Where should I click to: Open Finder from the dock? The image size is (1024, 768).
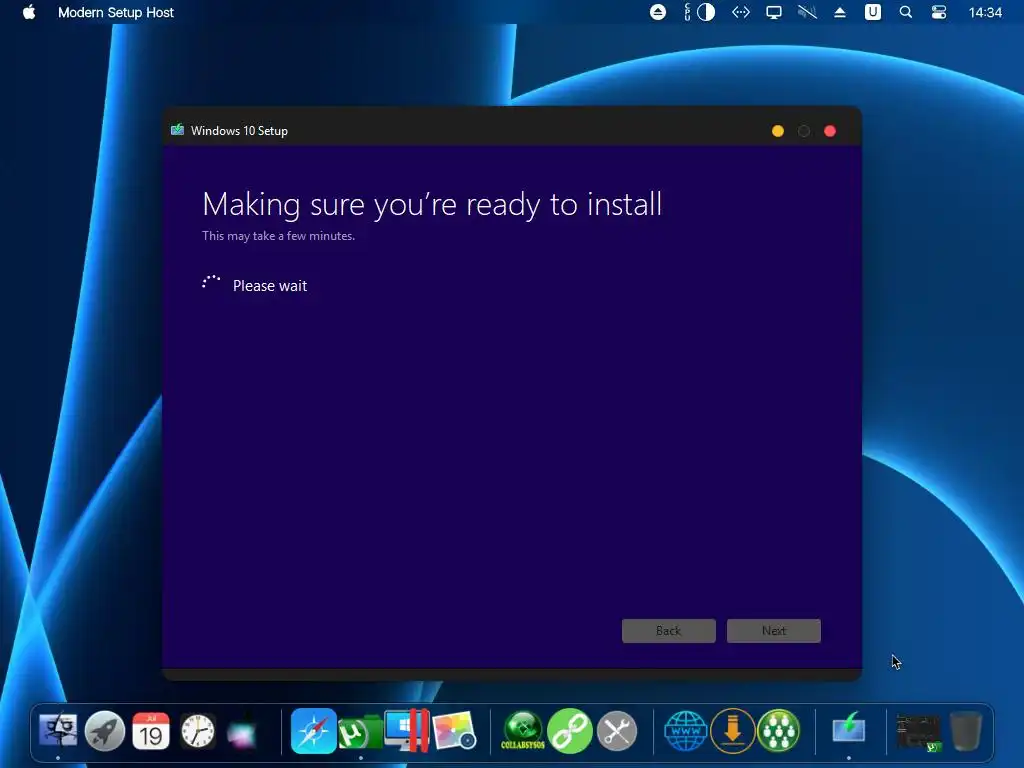58,731
